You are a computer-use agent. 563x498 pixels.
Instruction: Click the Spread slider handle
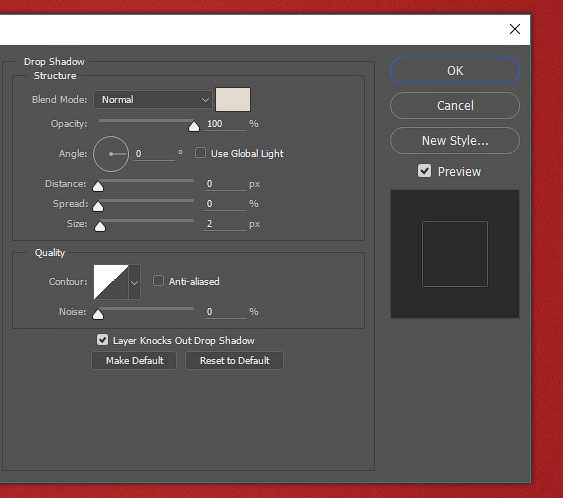click(x=98, y=206)
